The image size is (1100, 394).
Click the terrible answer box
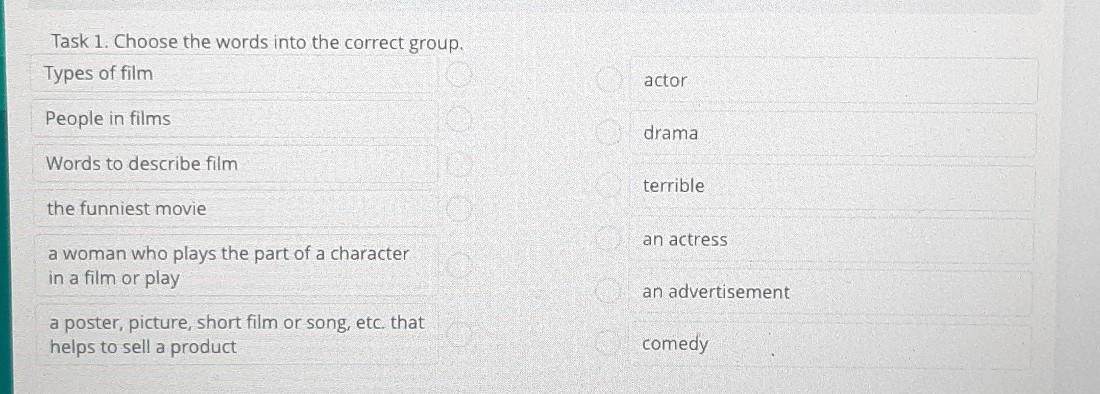[x=833, y=186]
